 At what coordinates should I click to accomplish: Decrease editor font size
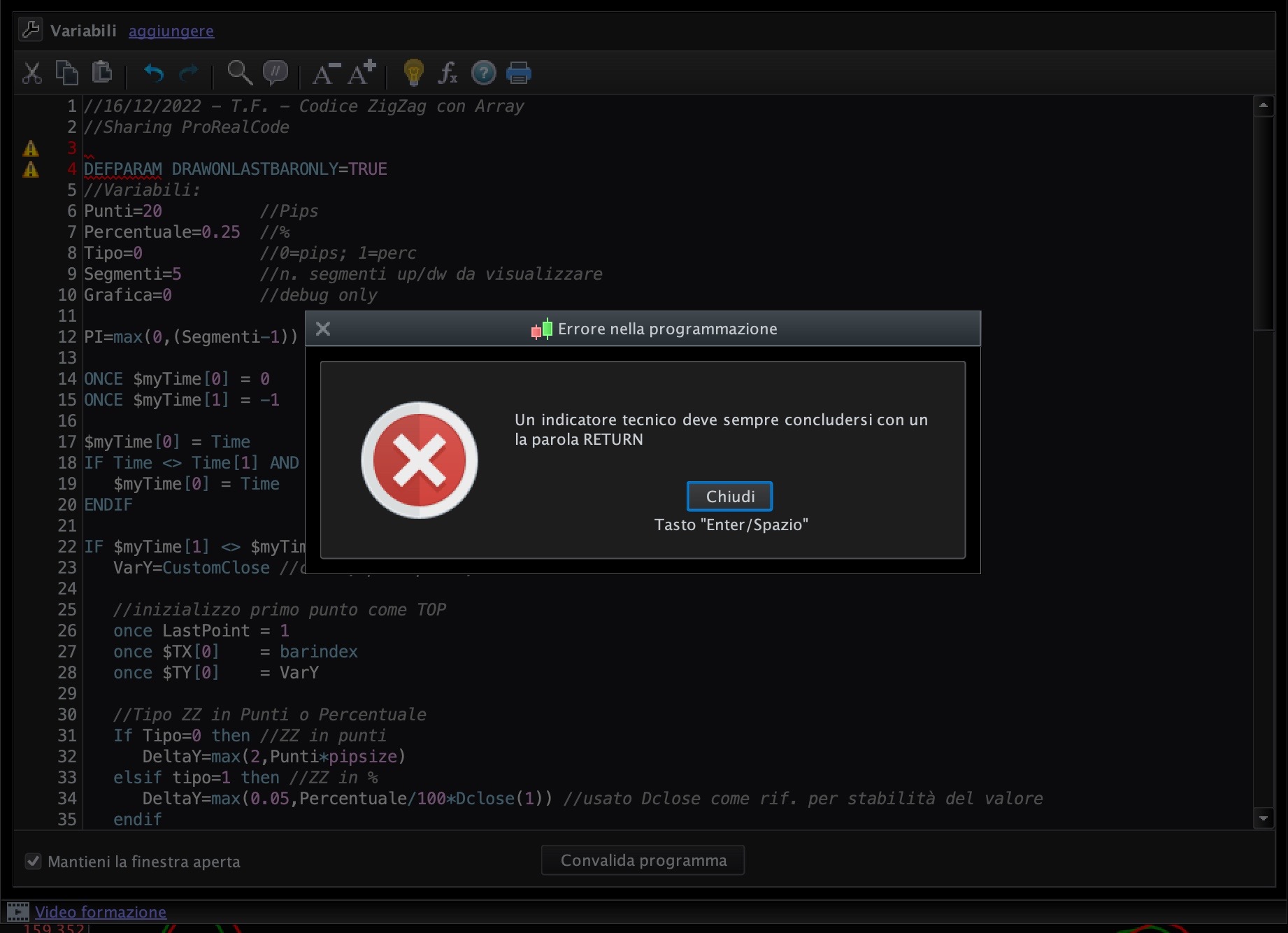[326, 73]
